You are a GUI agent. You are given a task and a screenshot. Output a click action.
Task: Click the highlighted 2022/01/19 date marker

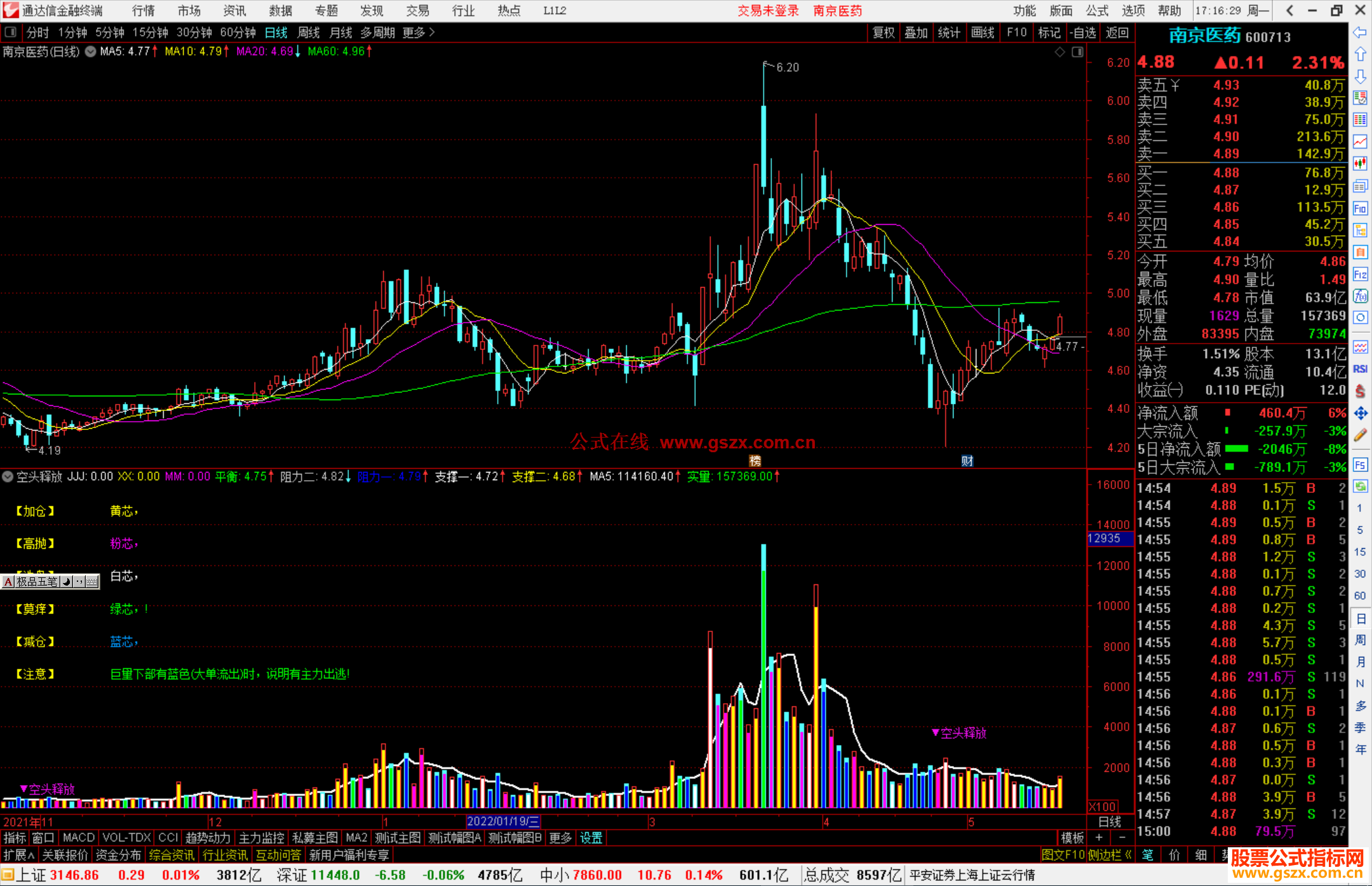tap(504, 822)
